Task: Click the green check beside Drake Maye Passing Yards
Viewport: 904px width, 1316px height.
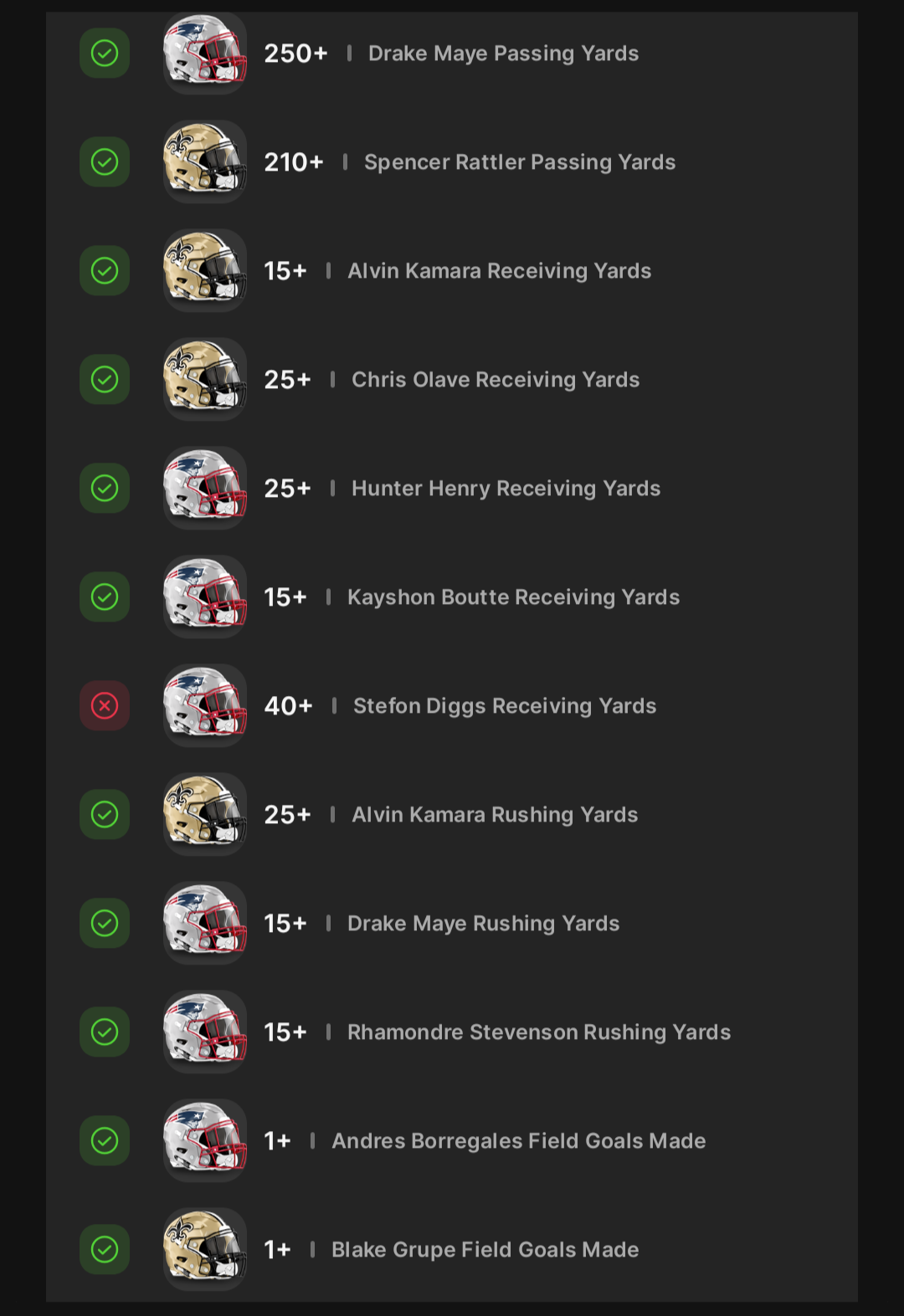Action: 105,54
